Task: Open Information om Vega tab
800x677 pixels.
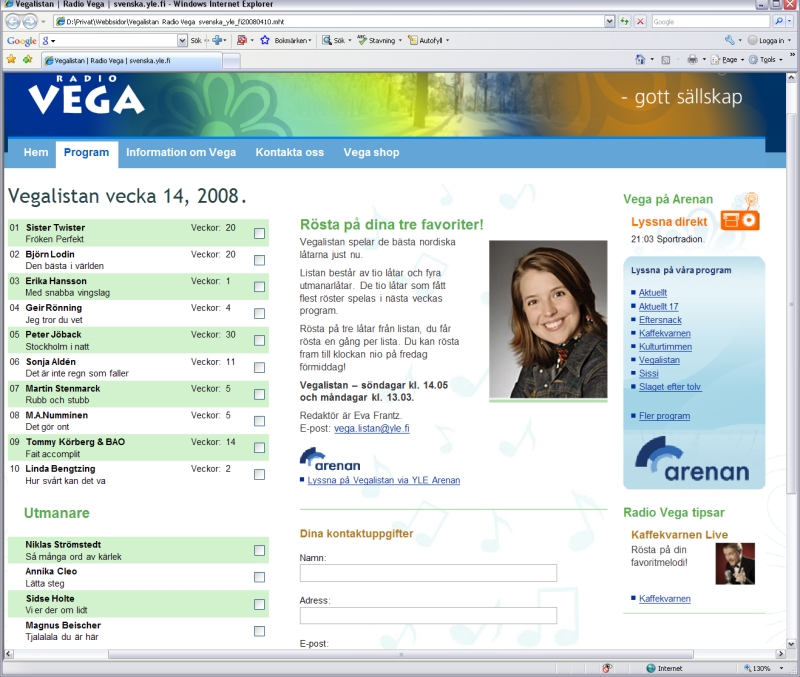Action: coord(181,152)
